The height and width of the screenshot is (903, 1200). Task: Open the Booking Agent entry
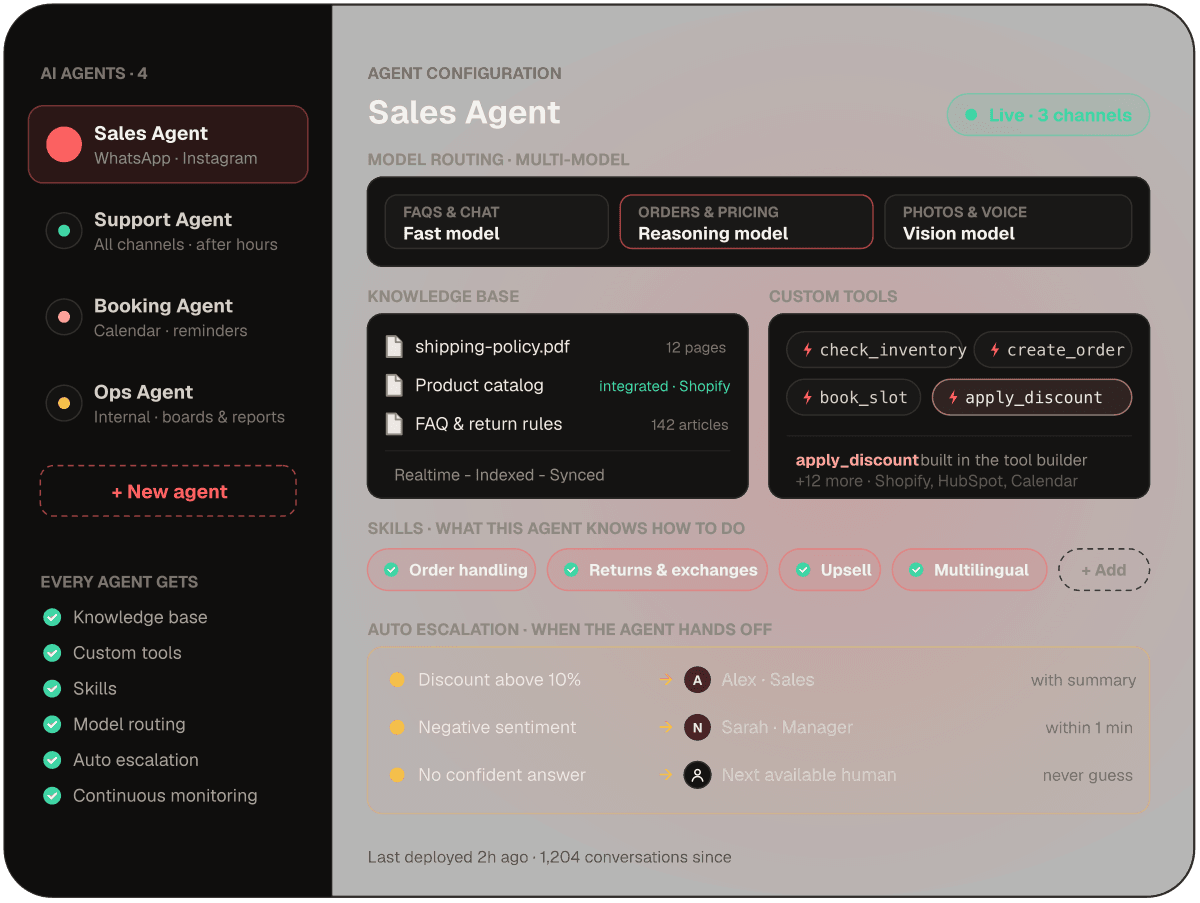tap(168, 317)
